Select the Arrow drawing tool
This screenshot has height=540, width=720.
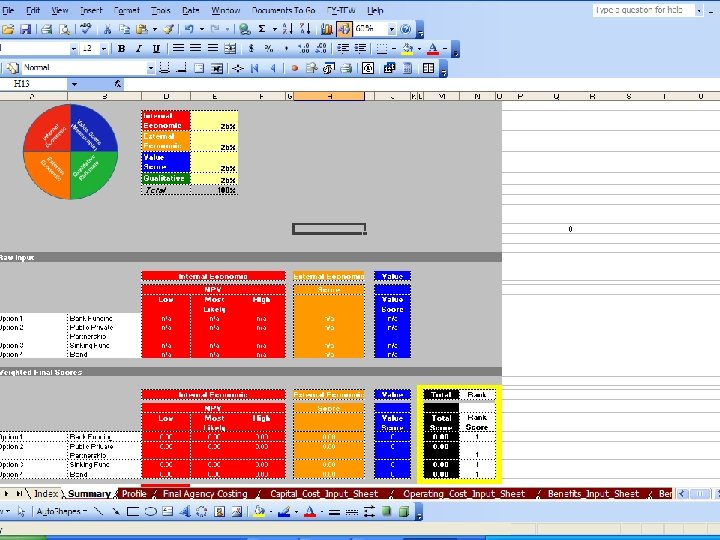click(115, 511)
